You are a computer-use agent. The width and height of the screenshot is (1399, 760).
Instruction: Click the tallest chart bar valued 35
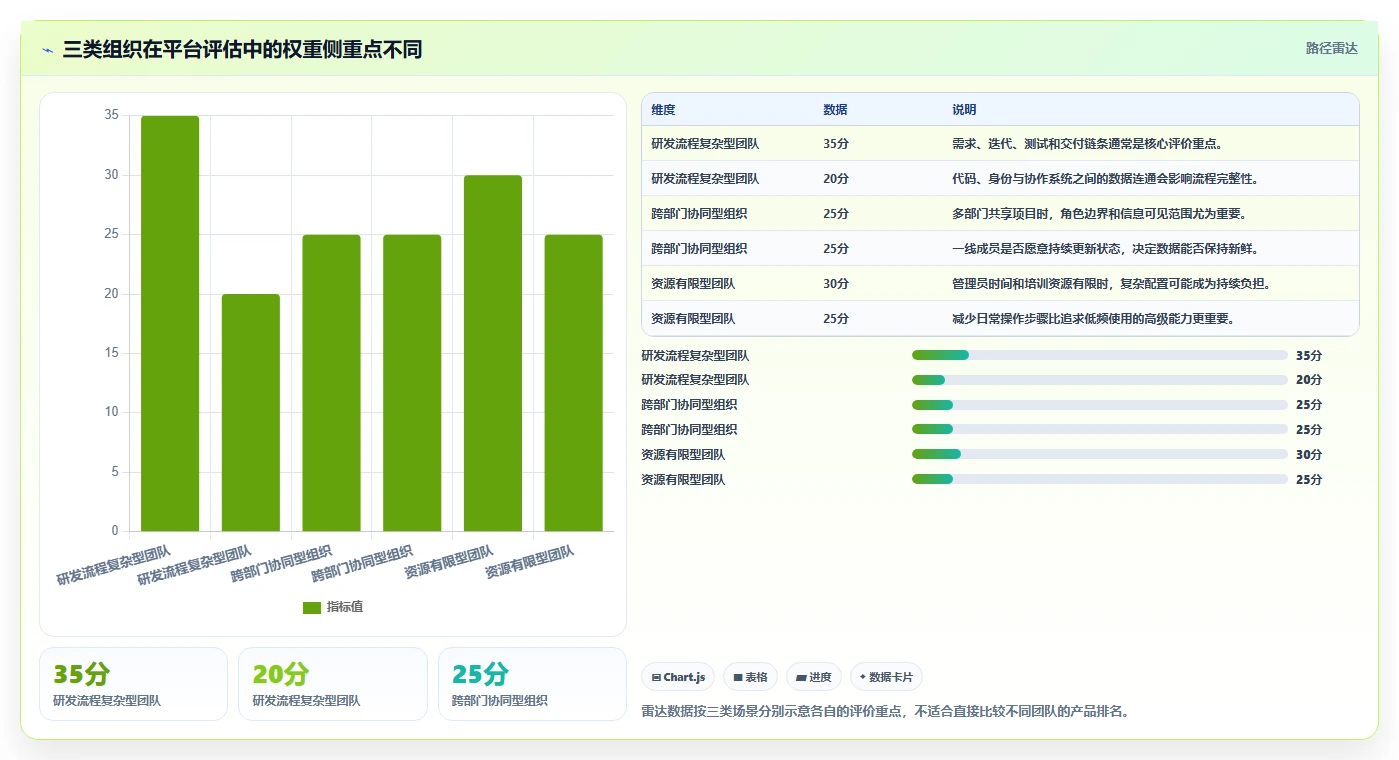pyautogui.click(x=170, y=323)
